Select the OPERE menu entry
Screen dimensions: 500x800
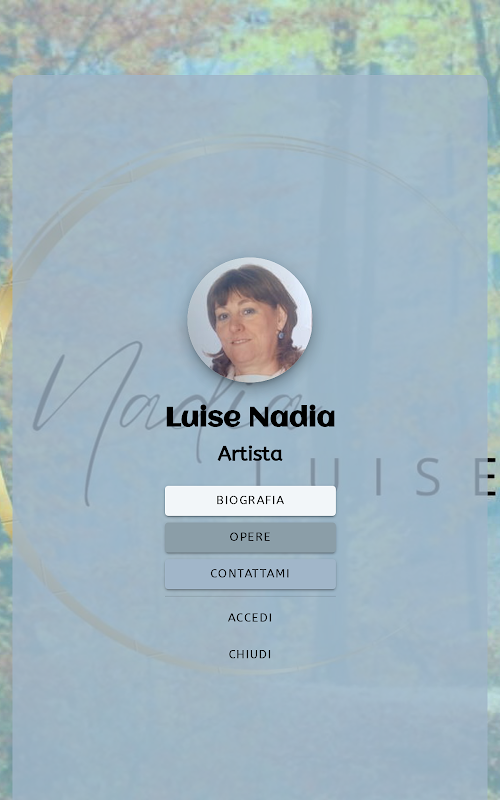(250, 537)
